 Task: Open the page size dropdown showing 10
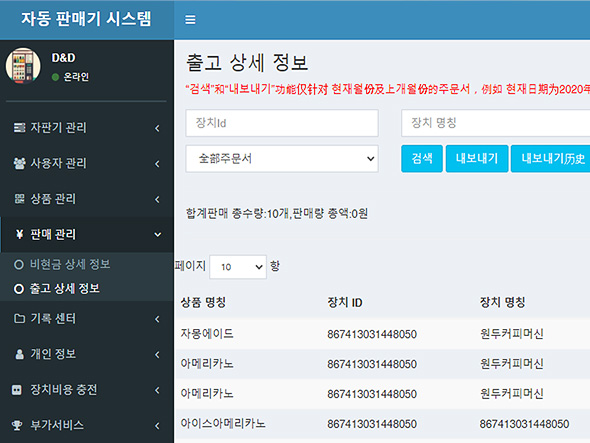pos(238,267)
